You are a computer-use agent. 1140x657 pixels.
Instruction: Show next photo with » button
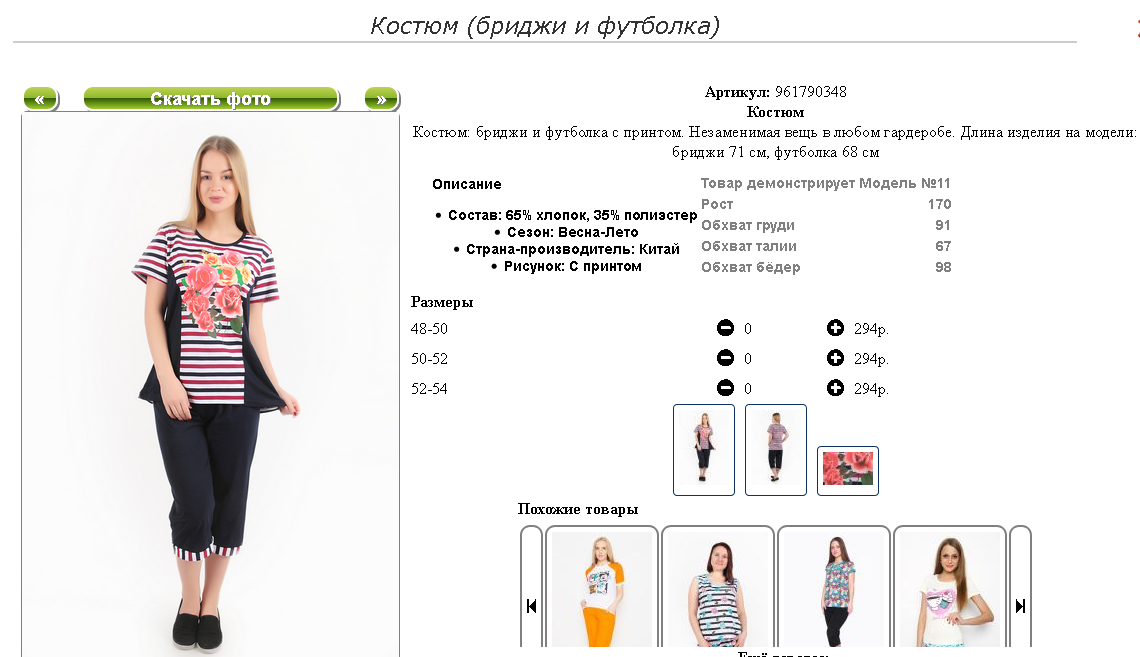[x=381, y=99]
